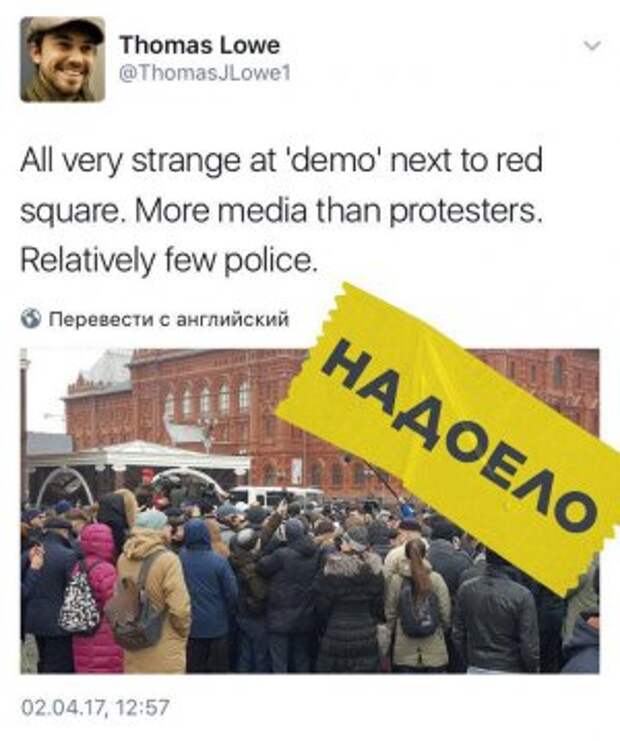
Task: Click the Thomas Lowe display name
Action: coord(199,45)
